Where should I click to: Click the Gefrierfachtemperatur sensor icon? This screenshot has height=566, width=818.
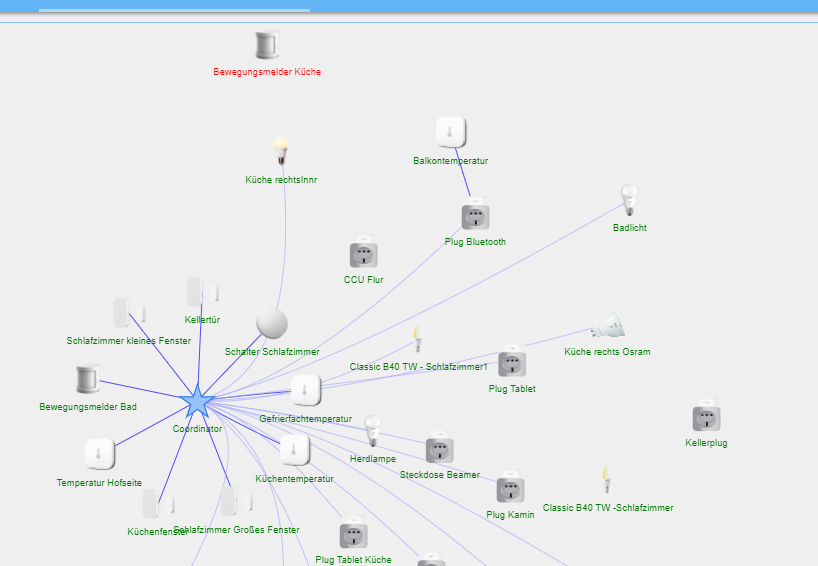tap(306, 390)
